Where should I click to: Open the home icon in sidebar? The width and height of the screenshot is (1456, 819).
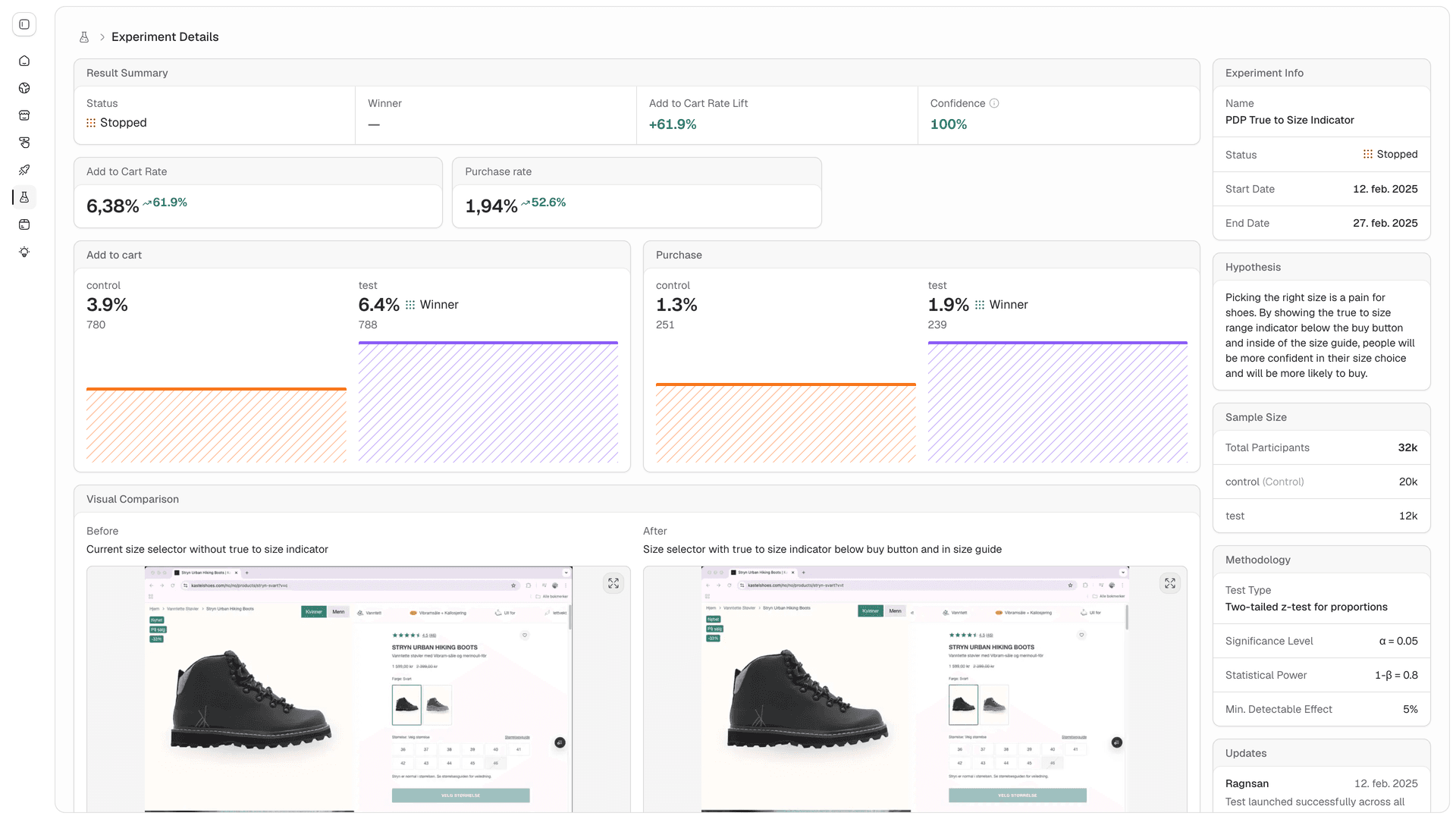click(24, 61)
